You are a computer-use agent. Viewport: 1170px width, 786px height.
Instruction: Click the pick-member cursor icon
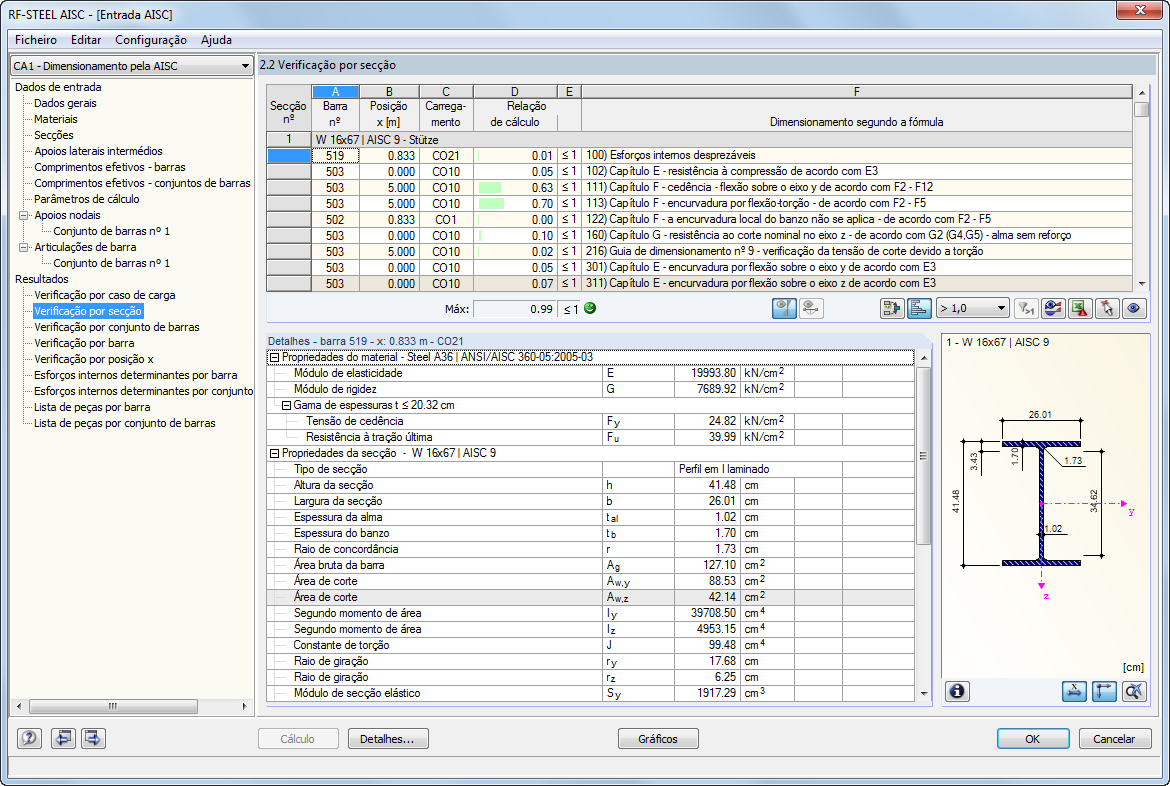pos(1107,308)
